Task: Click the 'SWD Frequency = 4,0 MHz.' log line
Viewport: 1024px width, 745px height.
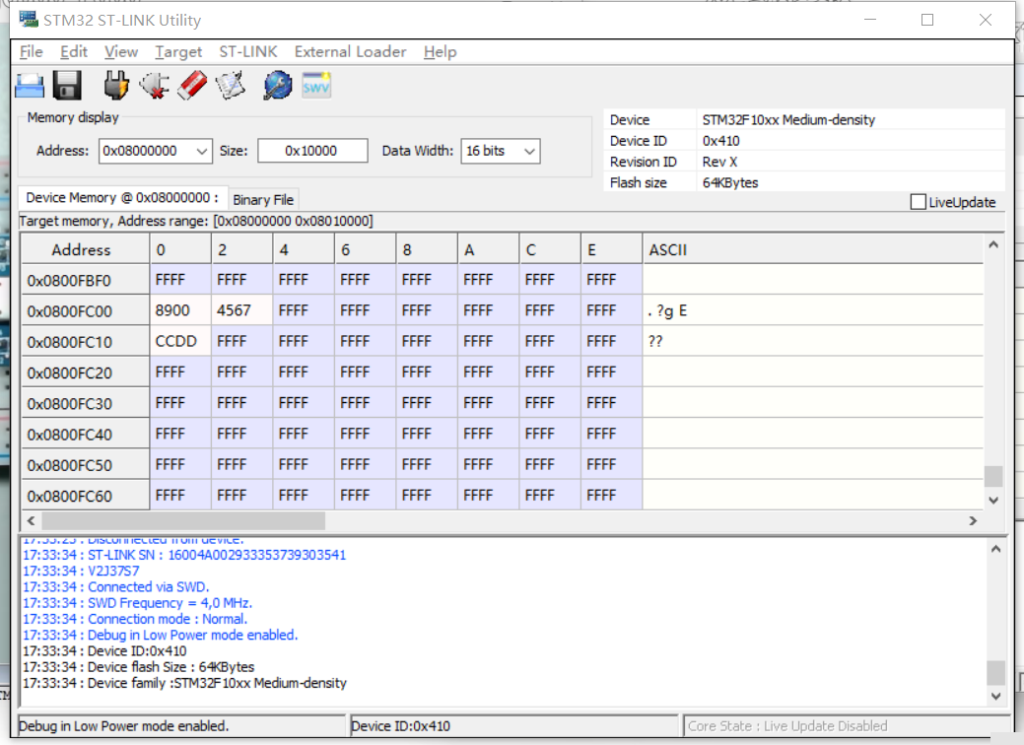Action: pyautogui.click(x=137, y=603)
